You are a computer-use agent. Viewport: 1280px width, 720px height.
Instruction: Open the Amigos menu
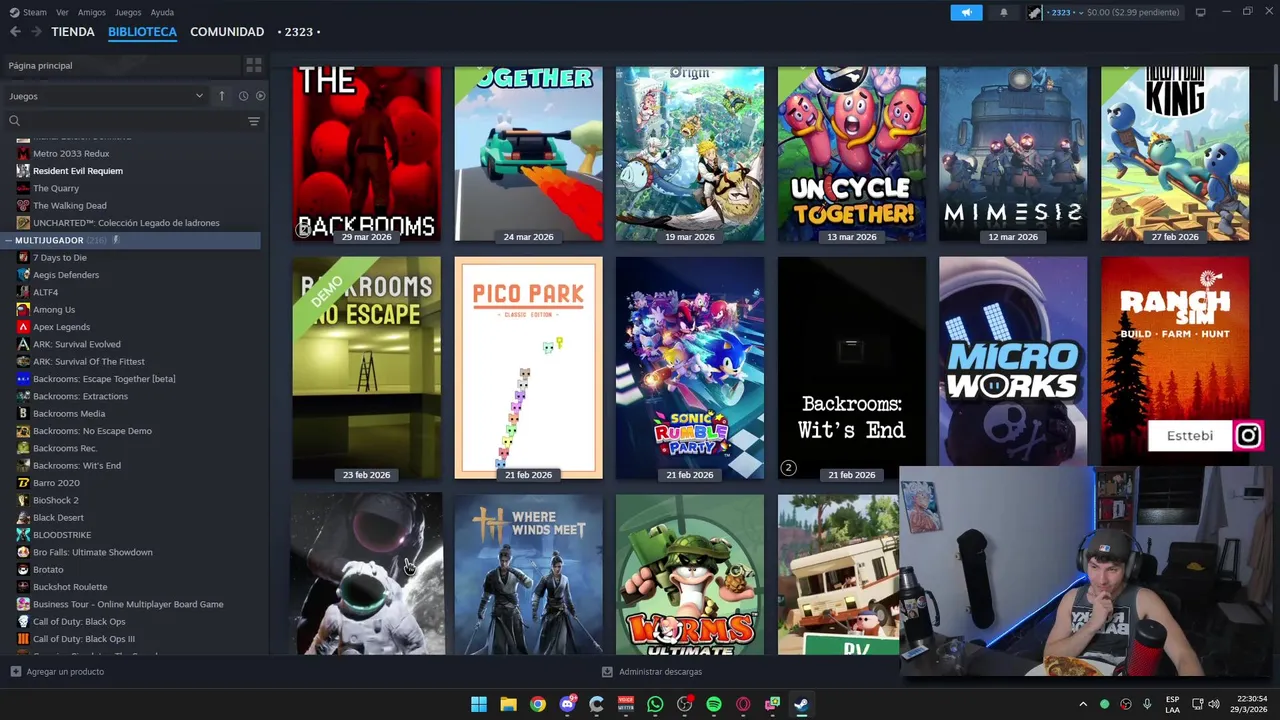tap(92, 12)
